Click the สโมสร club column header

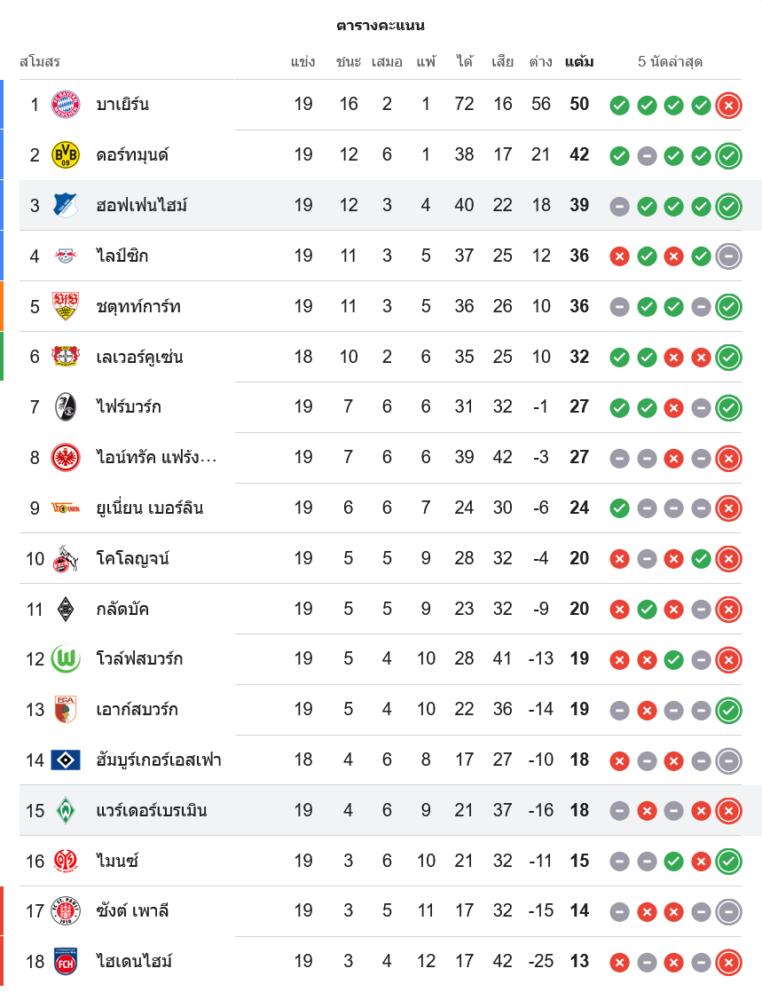click(40, 62)
